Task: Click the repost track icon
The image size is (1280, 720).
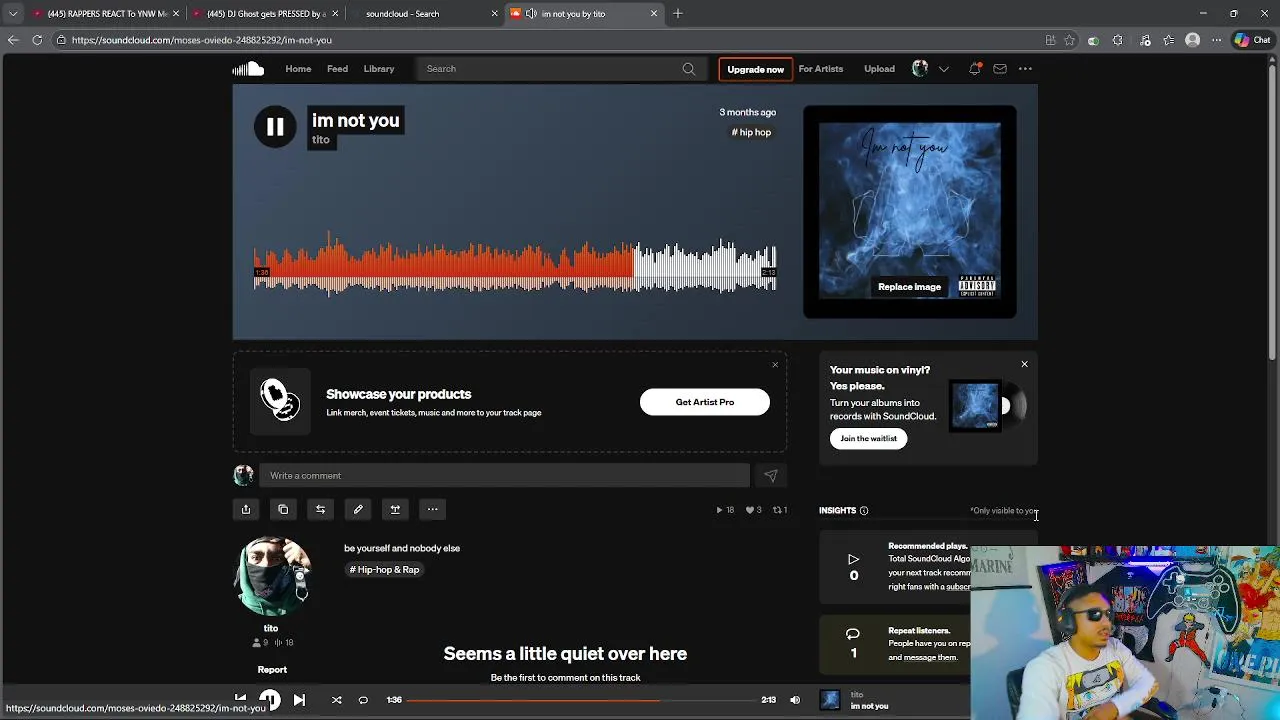Action: [x=320, y=510]
